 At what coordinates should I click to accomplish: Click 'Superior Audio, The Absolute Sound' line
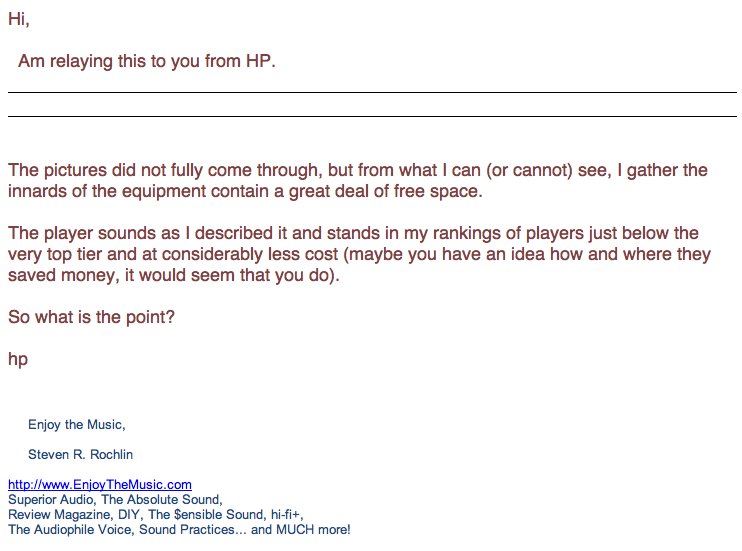[x=115, y=499]
